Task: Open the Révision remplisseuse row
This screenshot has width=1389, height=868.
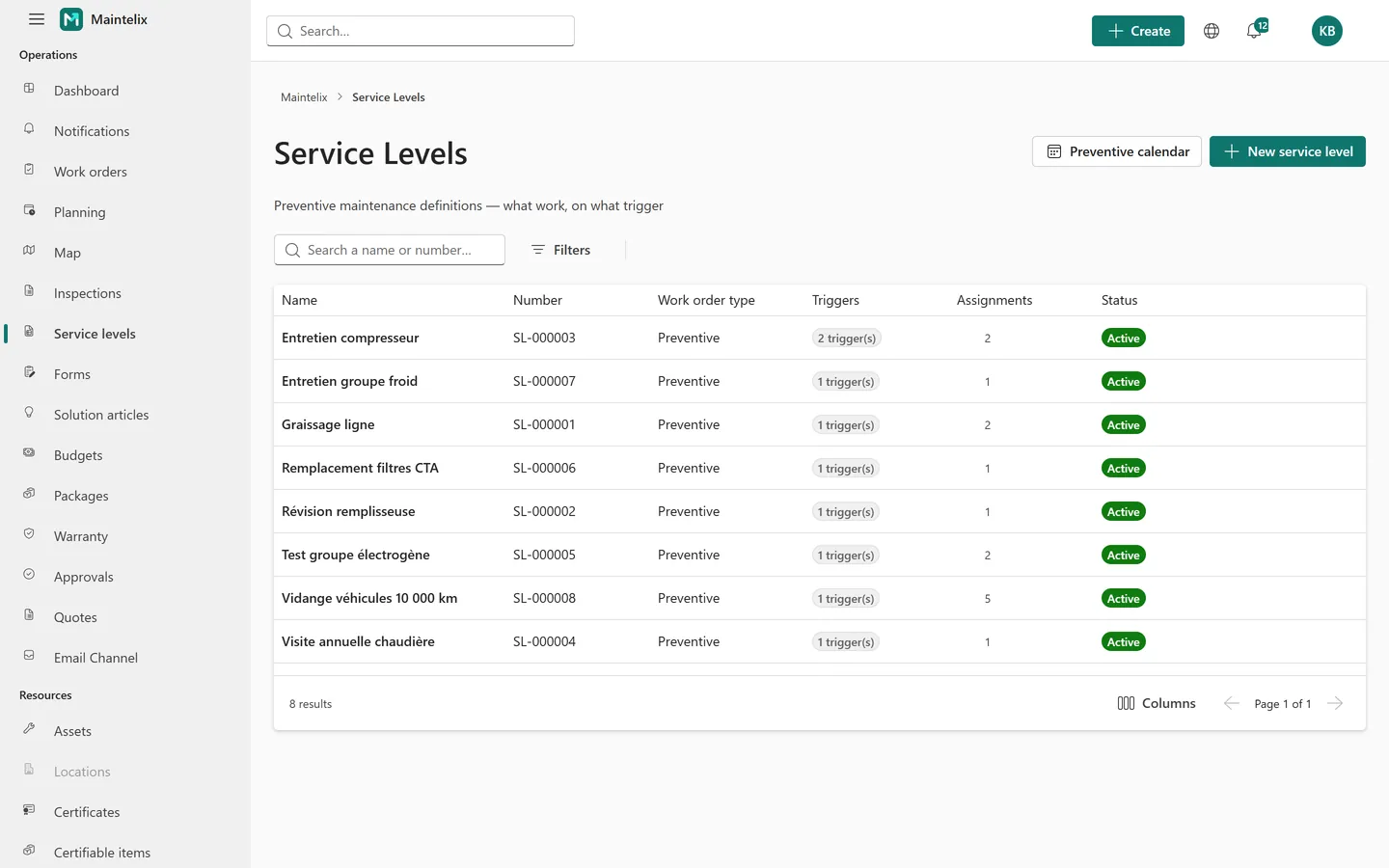Action: pyautogui.click(x=820, y=511)
